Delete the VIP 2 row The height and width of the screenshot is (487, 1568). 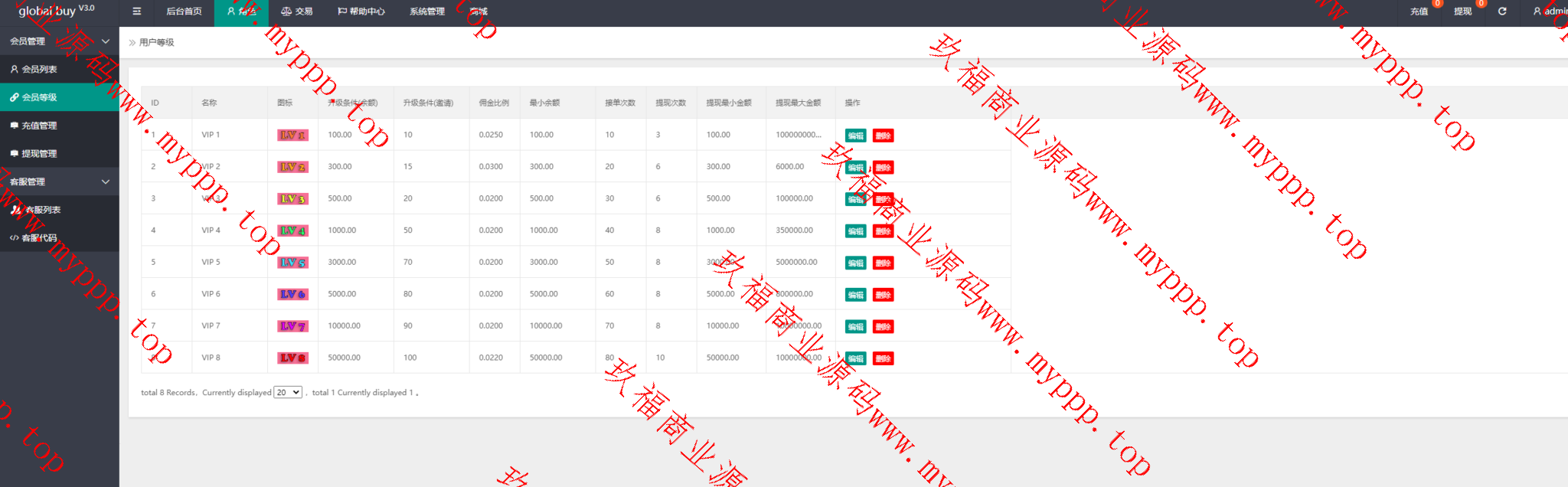884,168
